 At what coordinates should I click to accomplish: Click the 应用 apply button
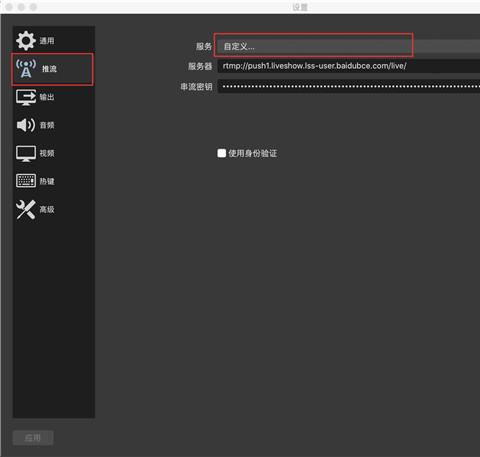[x=33, y=438]
